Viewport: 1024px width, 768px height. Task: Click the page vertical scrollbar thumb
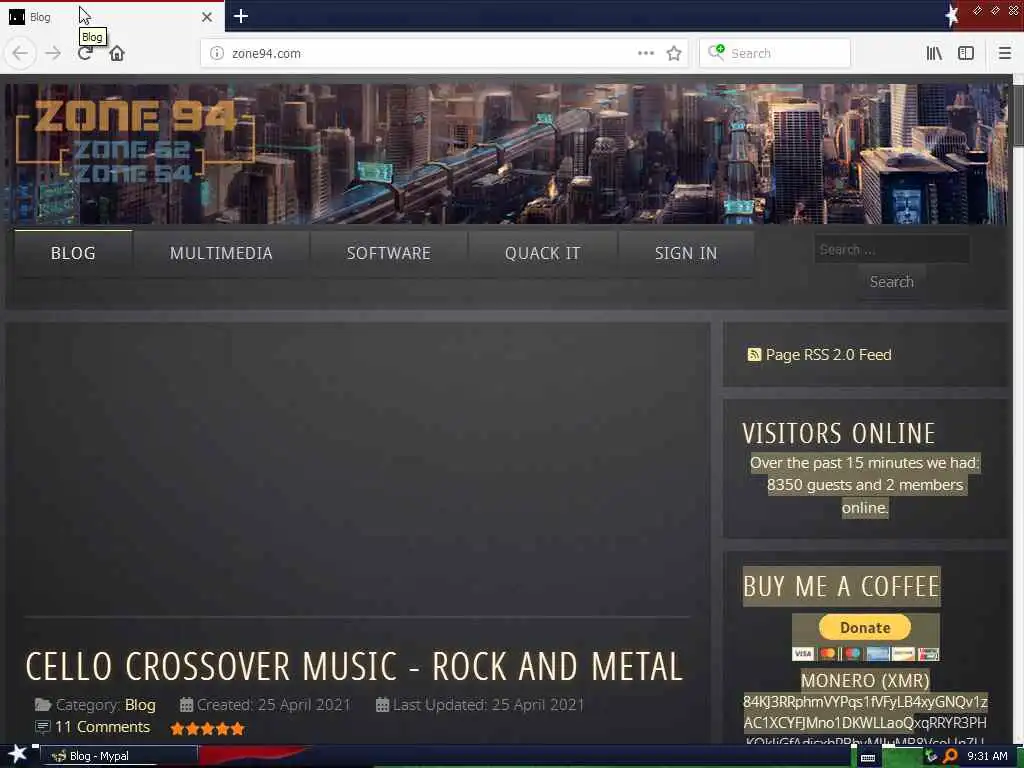1018,116
